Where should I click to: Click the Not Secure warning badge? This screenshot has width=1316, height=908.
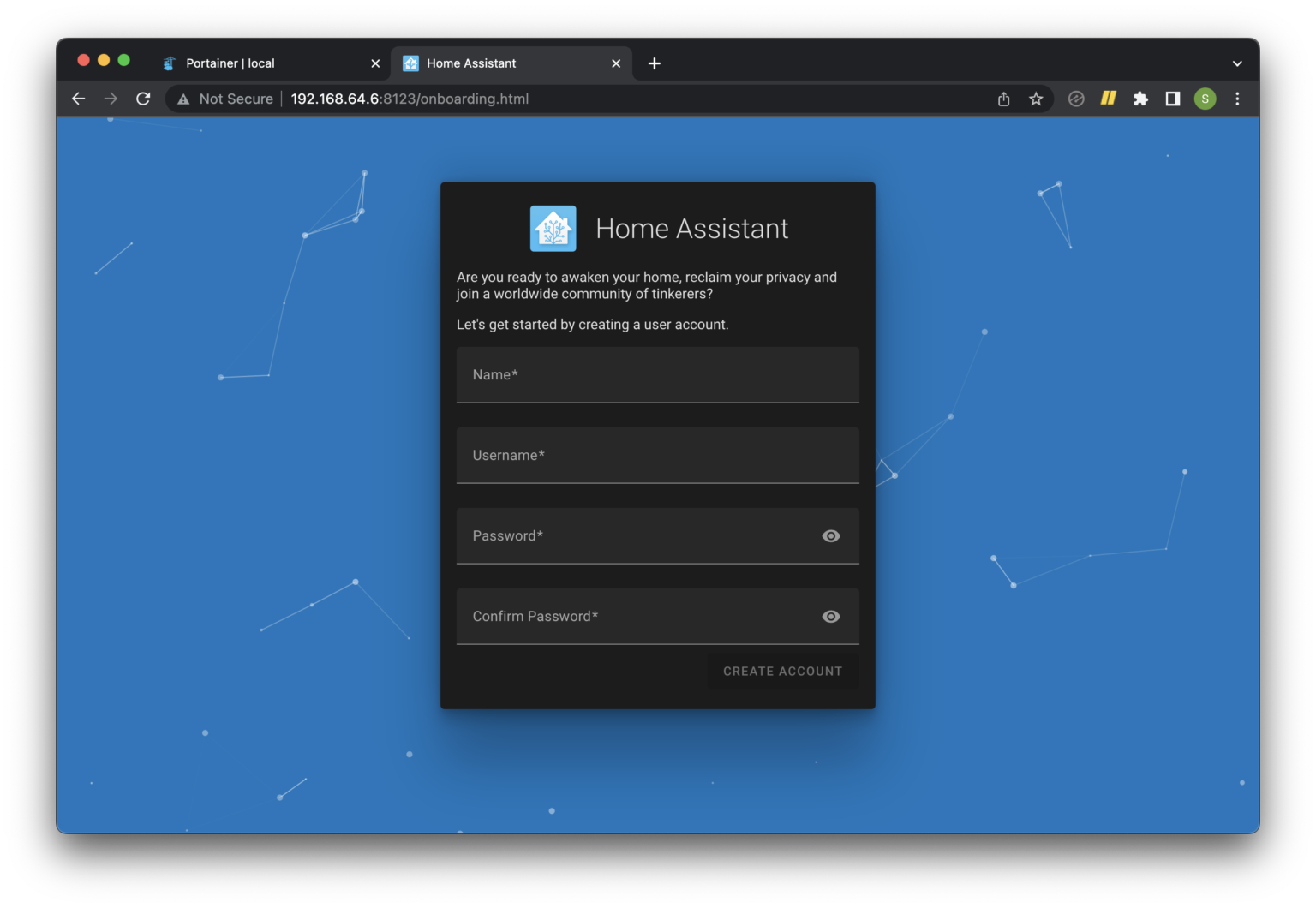pyautogui.click(x=224, y=99)
